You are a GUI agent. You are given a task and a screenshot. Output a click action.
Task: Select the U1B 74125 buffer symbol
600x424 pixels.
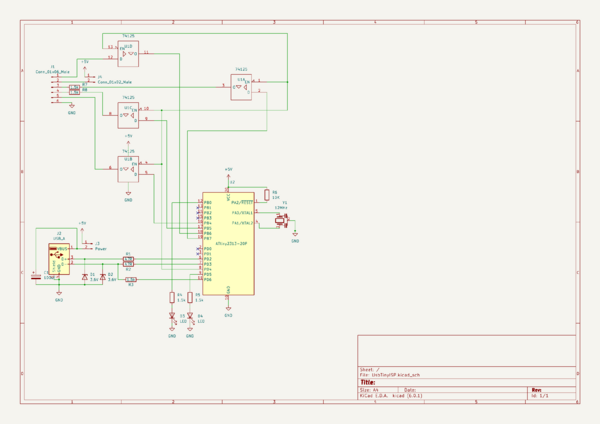pyautogui.click(x=128, y=169)
